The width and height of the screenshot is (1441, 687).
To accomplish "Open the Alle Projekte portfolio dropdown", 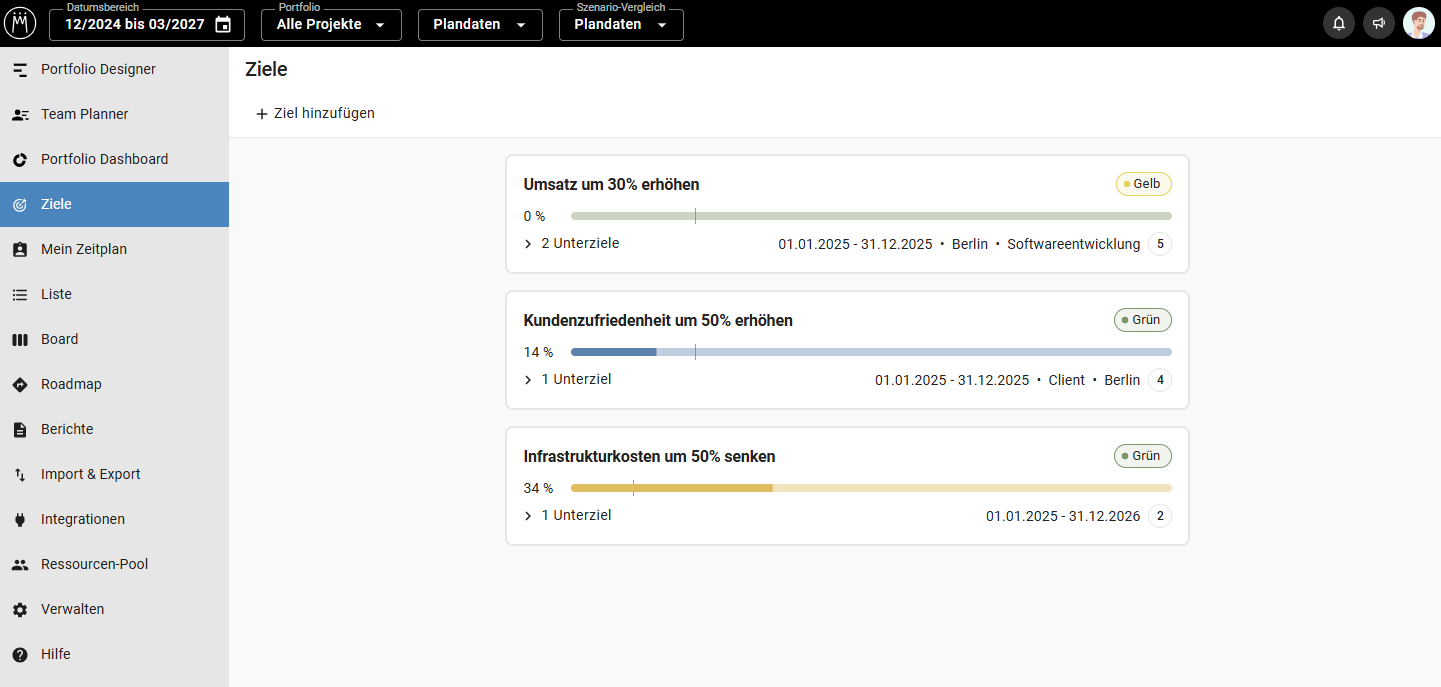I will tap(331, 24).
